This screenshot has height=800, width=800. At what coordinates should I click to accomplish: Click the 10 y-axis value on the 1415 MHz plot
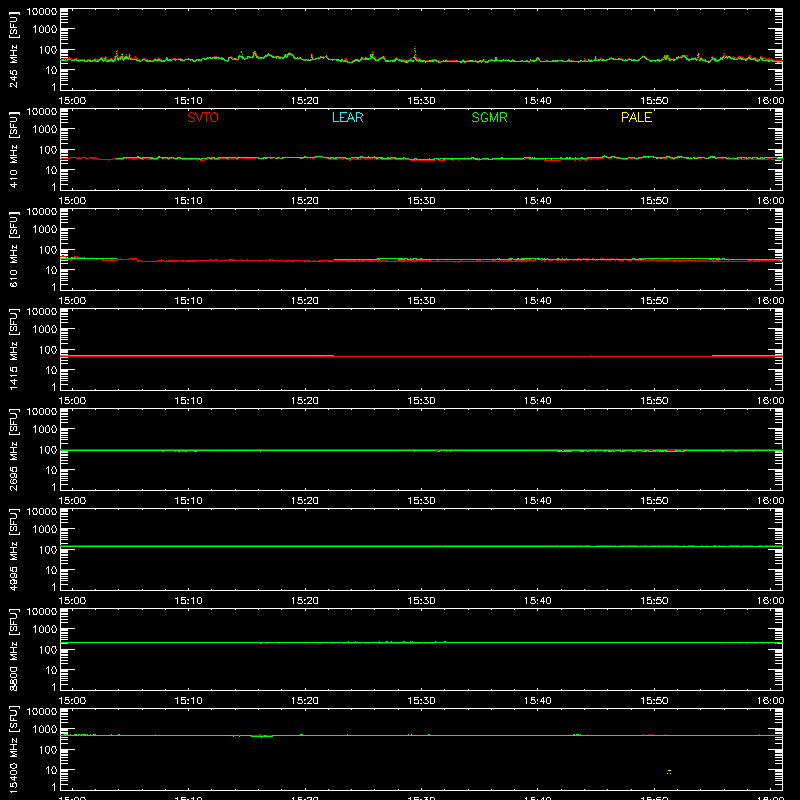[x=51, y=370]
